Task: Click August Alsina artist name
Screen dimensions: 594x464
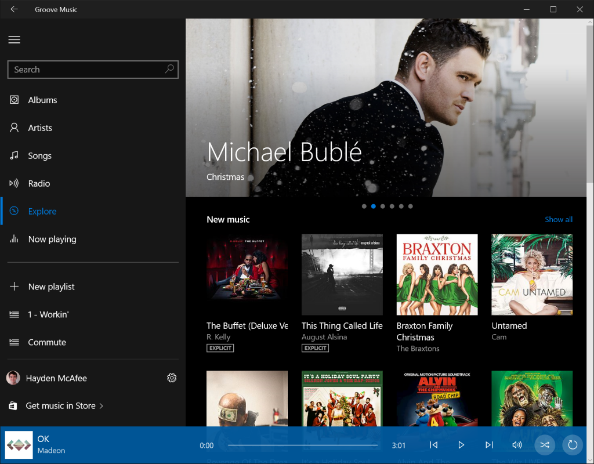Action: click(x=324, y=337)
